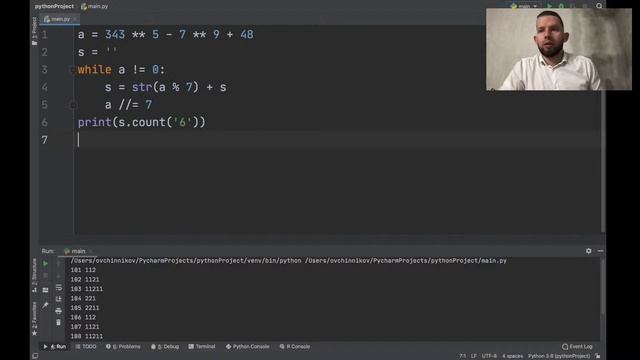The width and height of the screenshot is (640, 360).
Task: Click console output row '108 11211'
Action: pos(87,336)
